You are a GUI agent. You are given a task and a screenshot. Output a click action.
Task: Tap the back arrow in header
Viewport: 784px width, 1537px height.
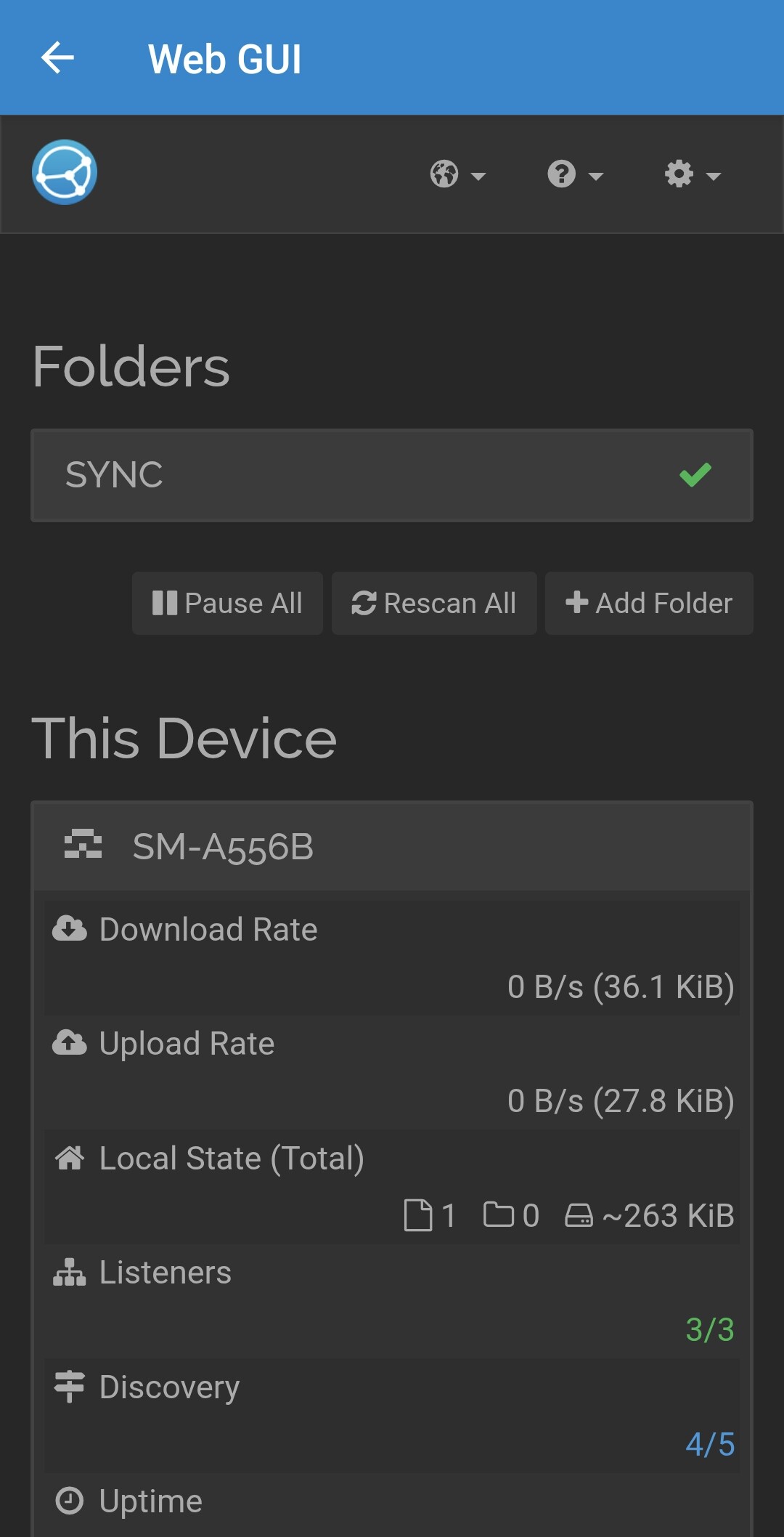(x=58, y=58)
